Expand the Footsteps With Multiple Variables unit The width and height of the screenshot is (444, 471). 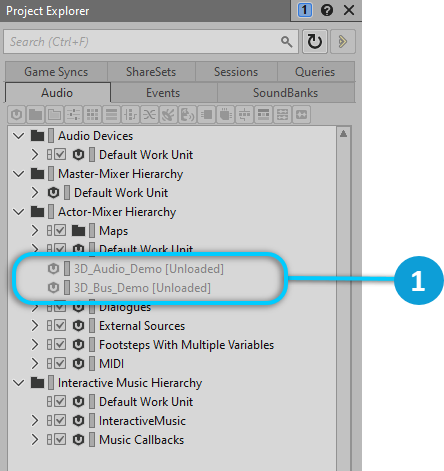35,344
